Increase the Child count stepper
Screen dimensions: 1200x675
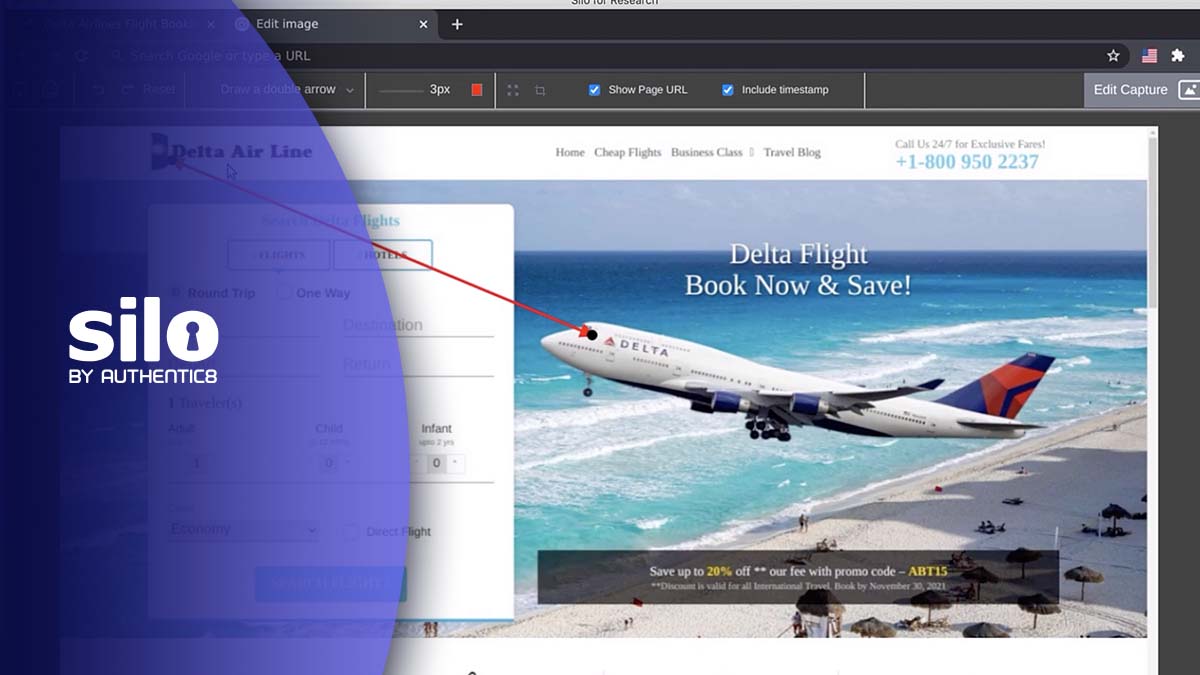(x=347, y=463)
